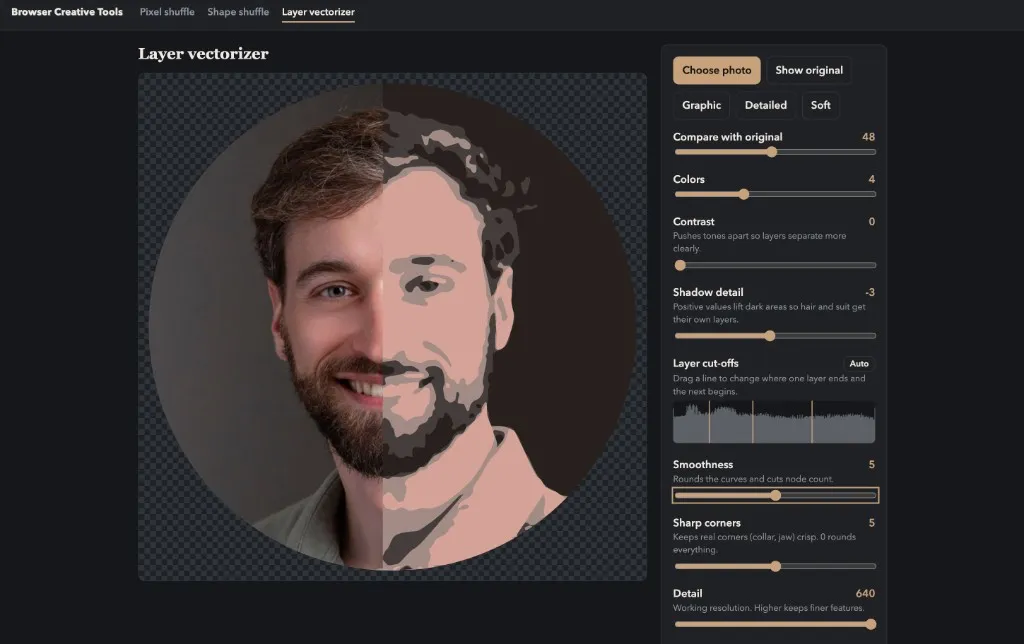Click the Sharp corners label

pyautogui.click(x=707, y=523)
